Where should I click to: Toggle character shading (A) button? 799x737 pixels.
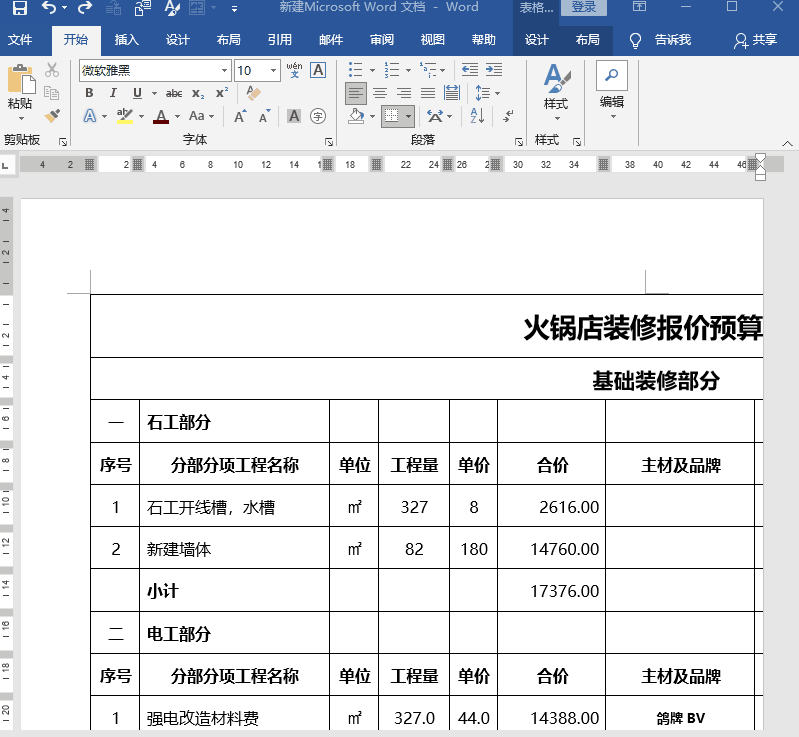[x=294, y=116]
